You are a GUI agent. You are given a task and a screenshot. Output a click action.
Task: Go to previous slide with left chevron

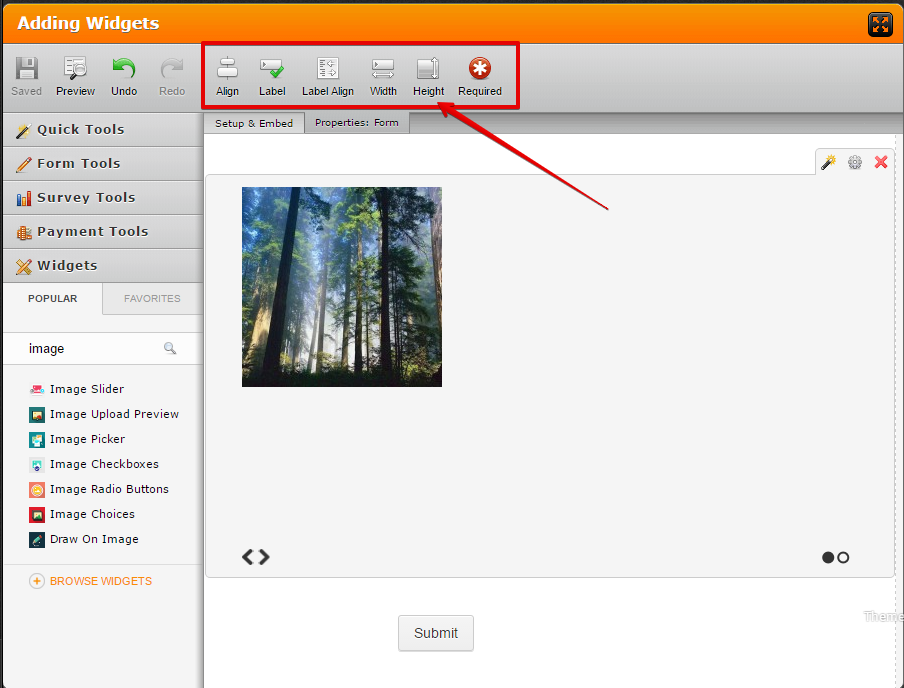248,557
